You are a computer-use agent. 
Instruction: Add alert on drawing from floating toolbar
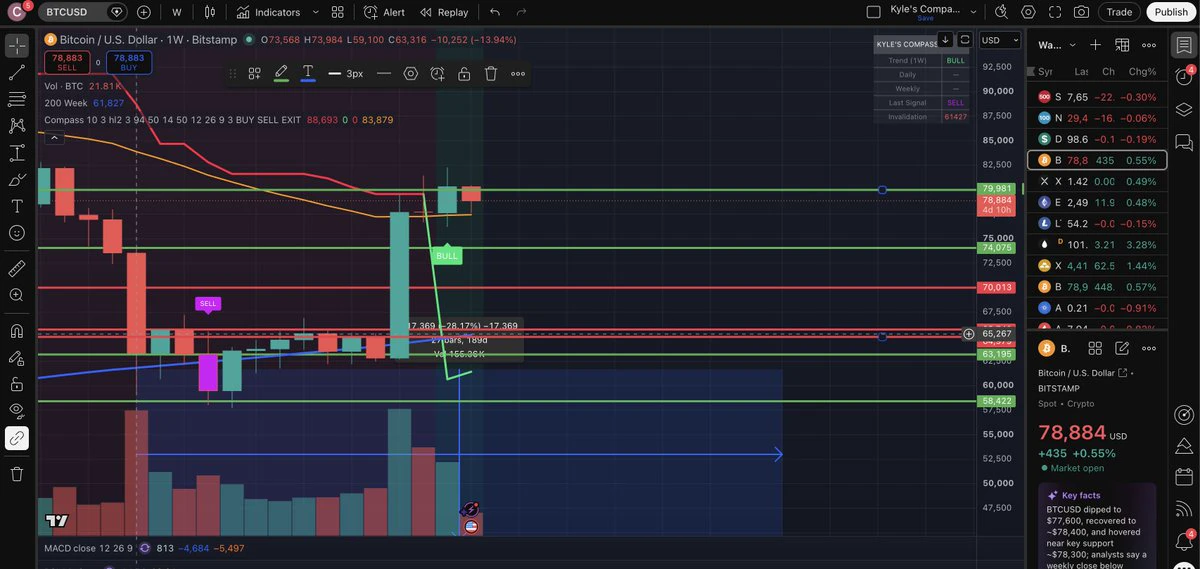[437, 73]
